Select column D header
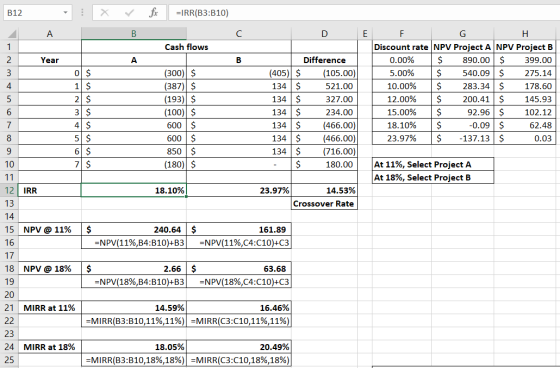Viewport: 560px width, 368px height. (324, 34)
